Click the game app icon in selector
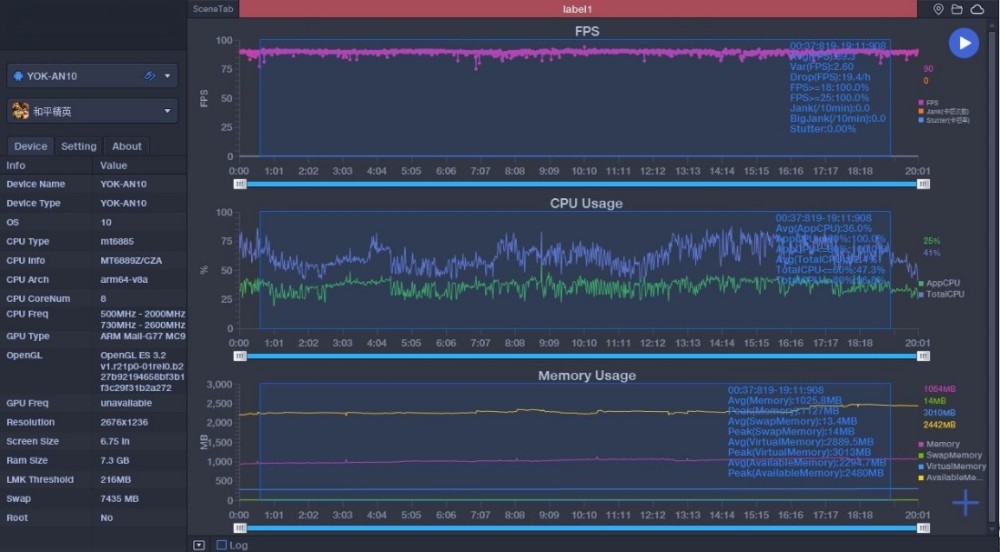This screenshot has height=552, width=1000. coord(20,111)
